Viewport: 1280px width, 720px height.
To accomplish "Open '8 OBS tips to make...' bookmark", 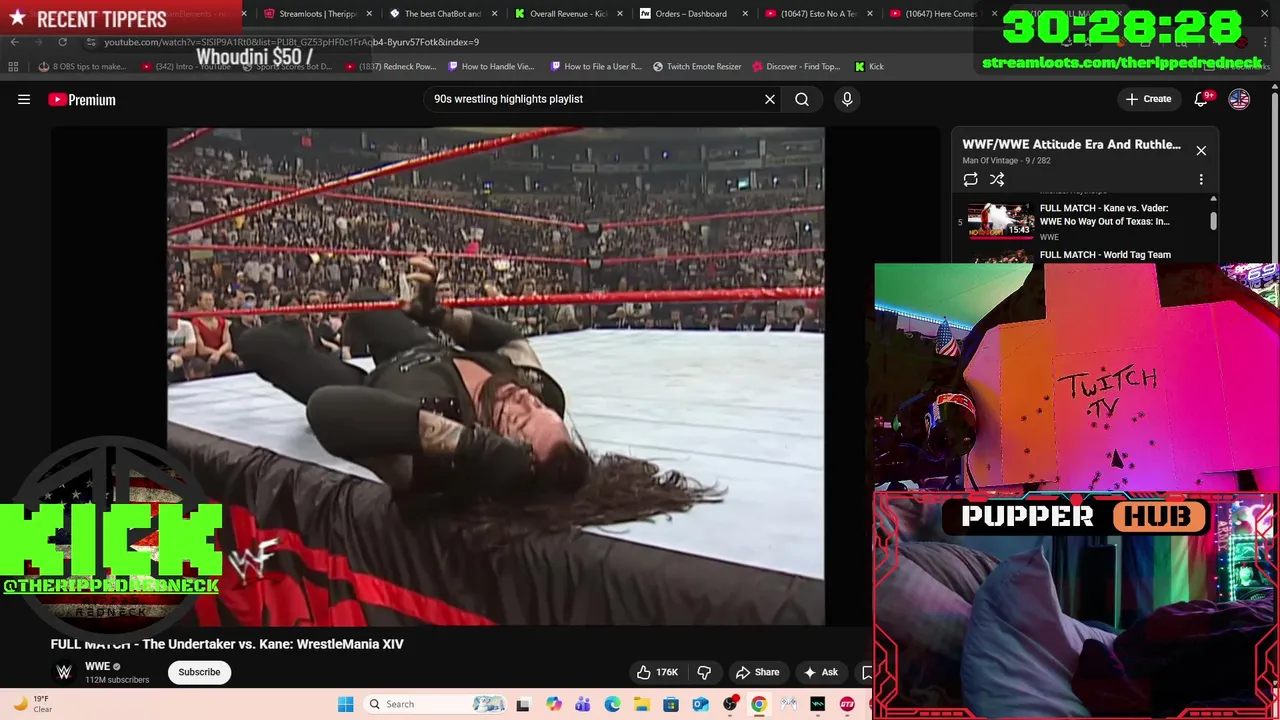I will [x=83, y=67].
